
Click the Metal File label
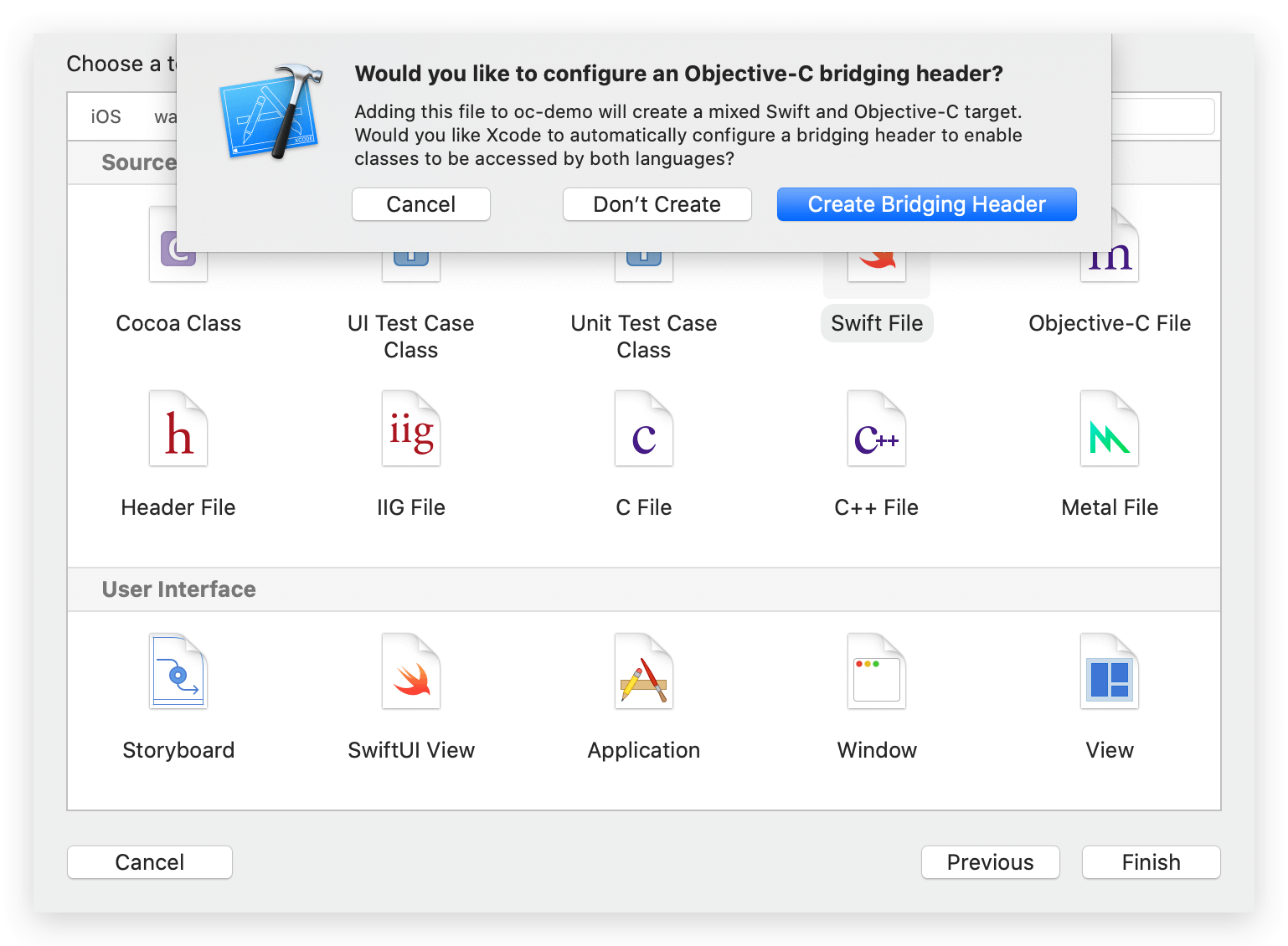point(1110,507)
